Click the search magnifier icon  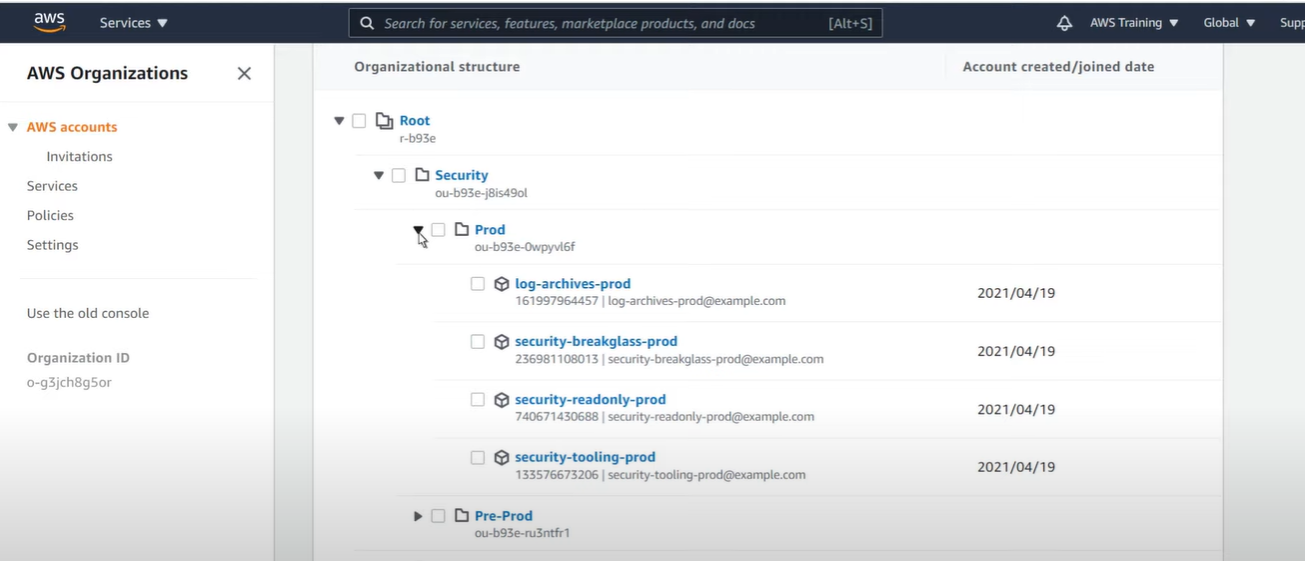[x=367, y=23]
